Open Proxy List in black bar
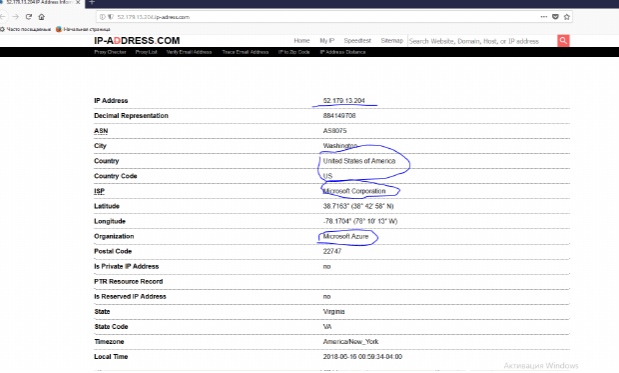Image resolution: width=619 pixels, height=373 pixels. pyautogui.click(x=146, y=52)
